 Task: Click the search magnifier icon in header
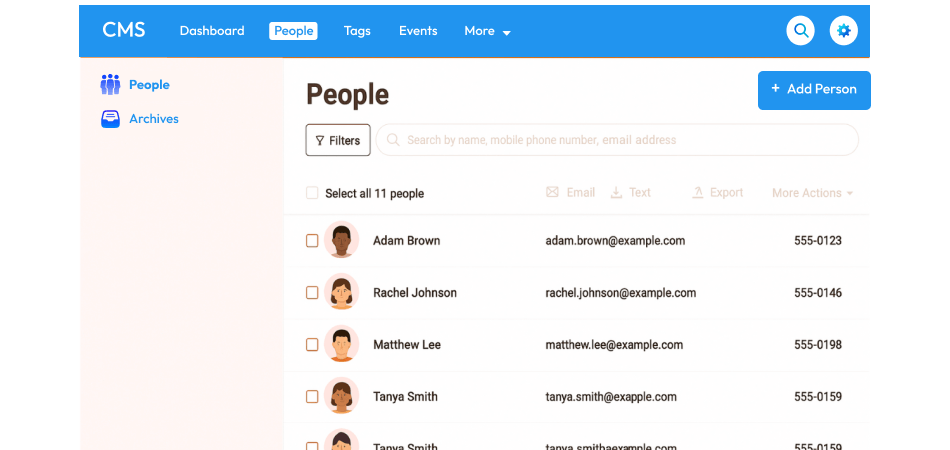click(x=800, y=31)
